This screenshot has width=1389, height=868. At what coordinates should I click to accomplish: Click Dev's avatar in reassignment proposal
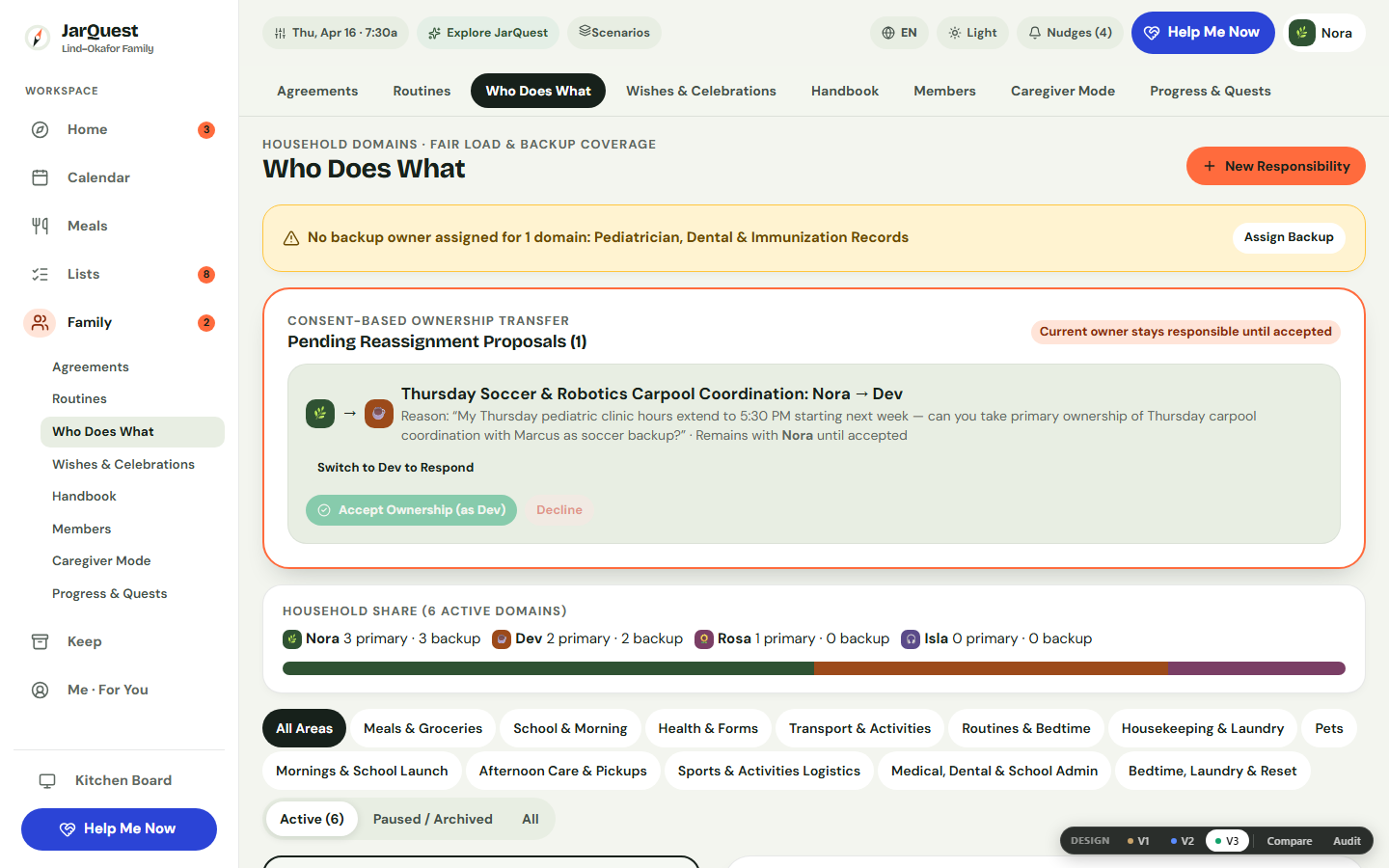(378, 413)
